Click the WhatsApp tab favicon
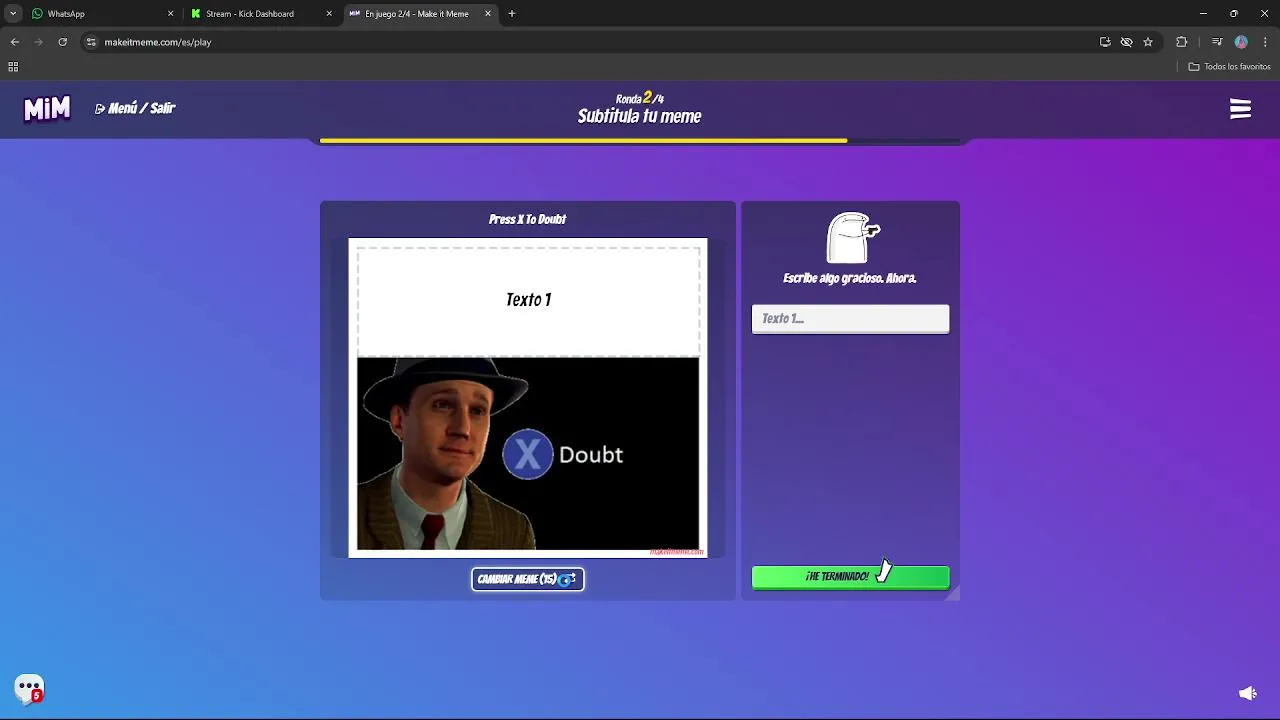Screen dimensions: 1280x720 (37, 14)
